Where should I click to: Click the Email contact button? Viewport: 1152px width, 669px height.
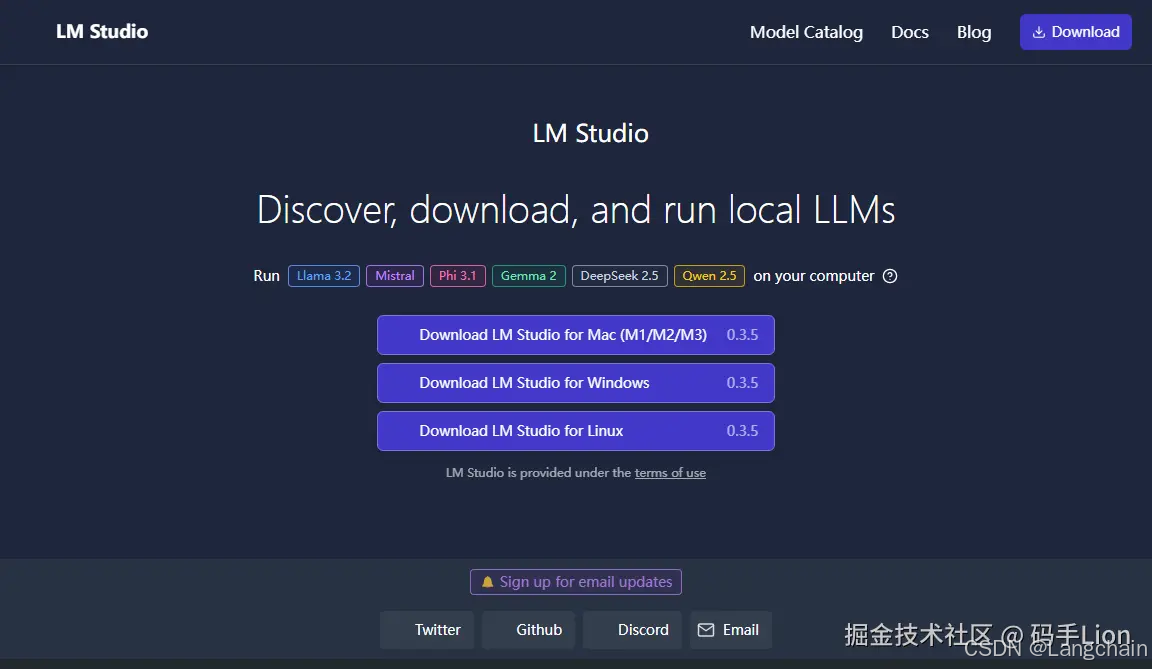730,630
